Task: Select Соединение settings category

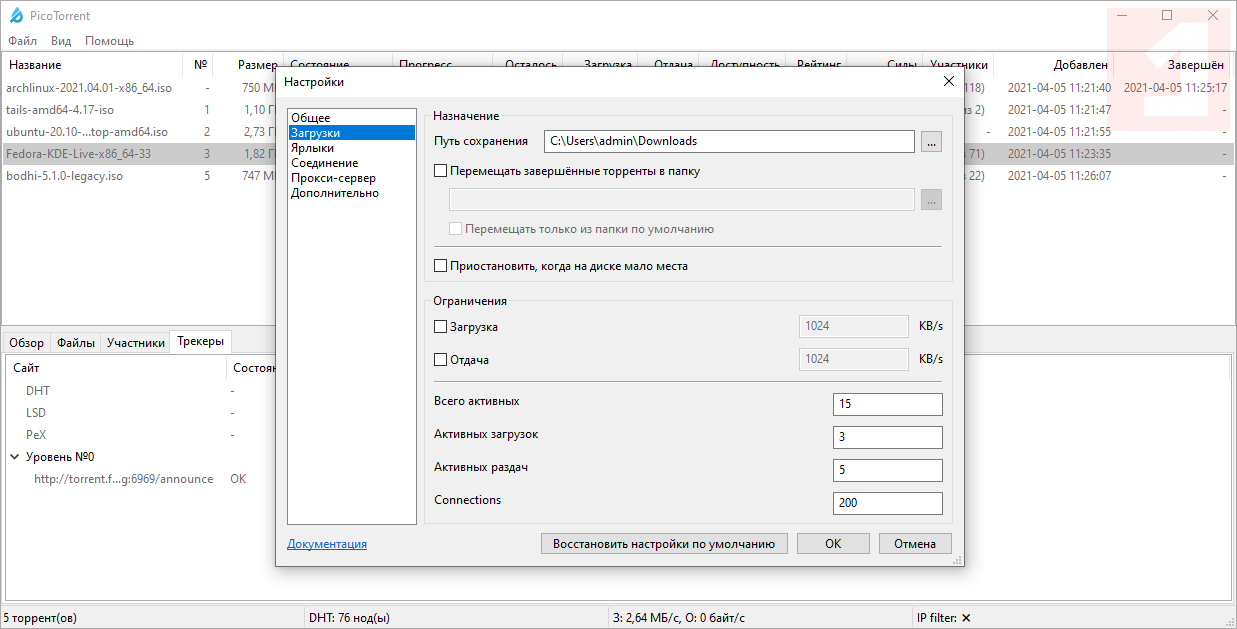Action: coord(351,163)
